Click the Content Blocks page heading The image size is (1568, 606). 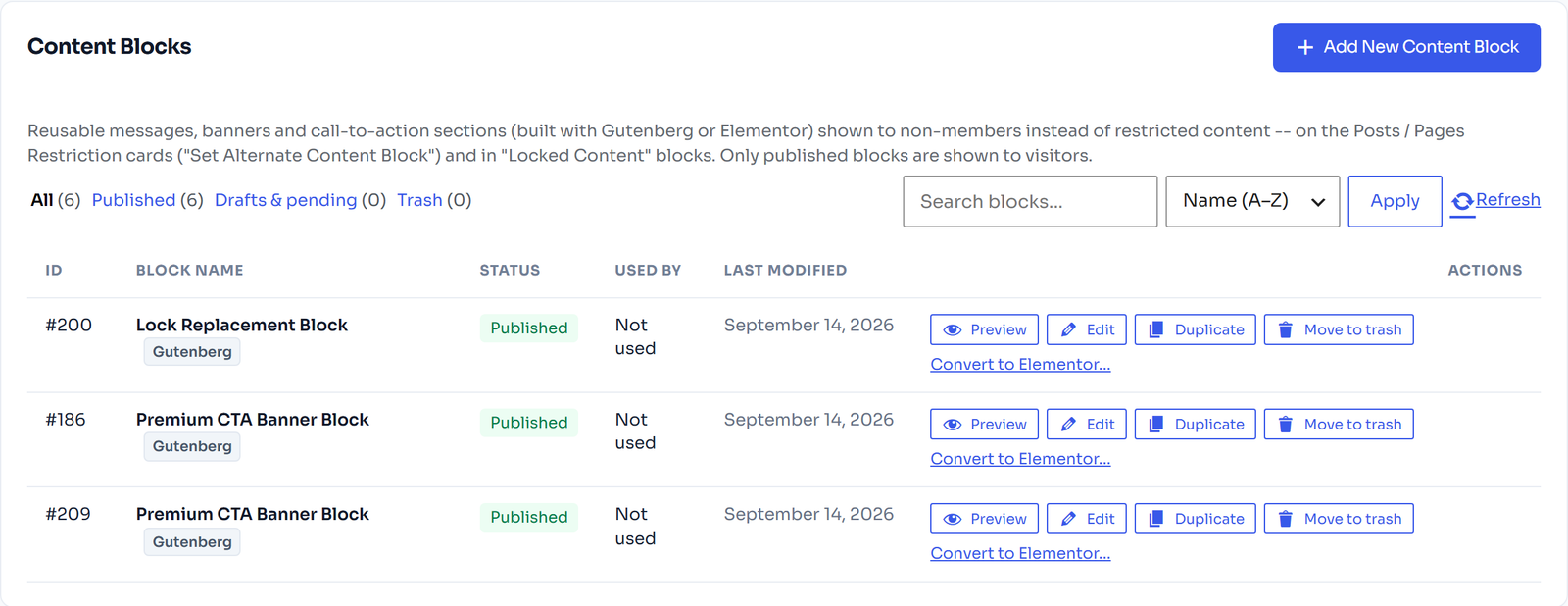(x=110, y=46)
